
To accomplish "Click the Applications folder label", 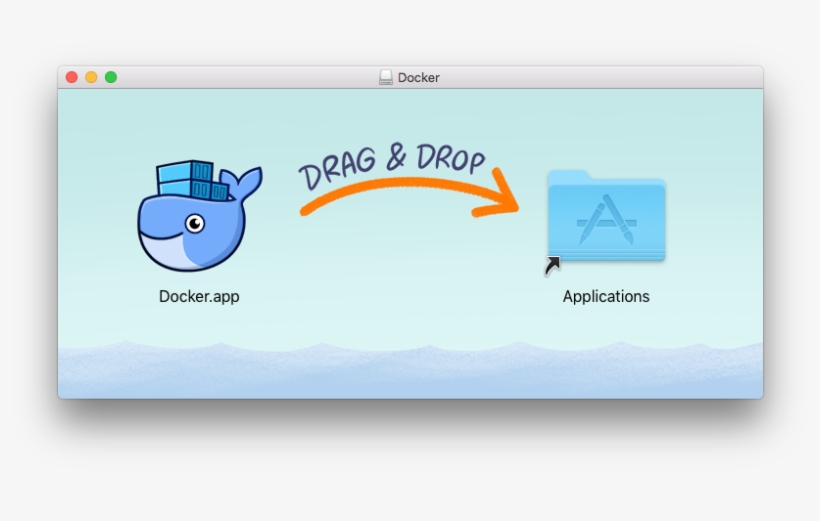I will 606,297.
